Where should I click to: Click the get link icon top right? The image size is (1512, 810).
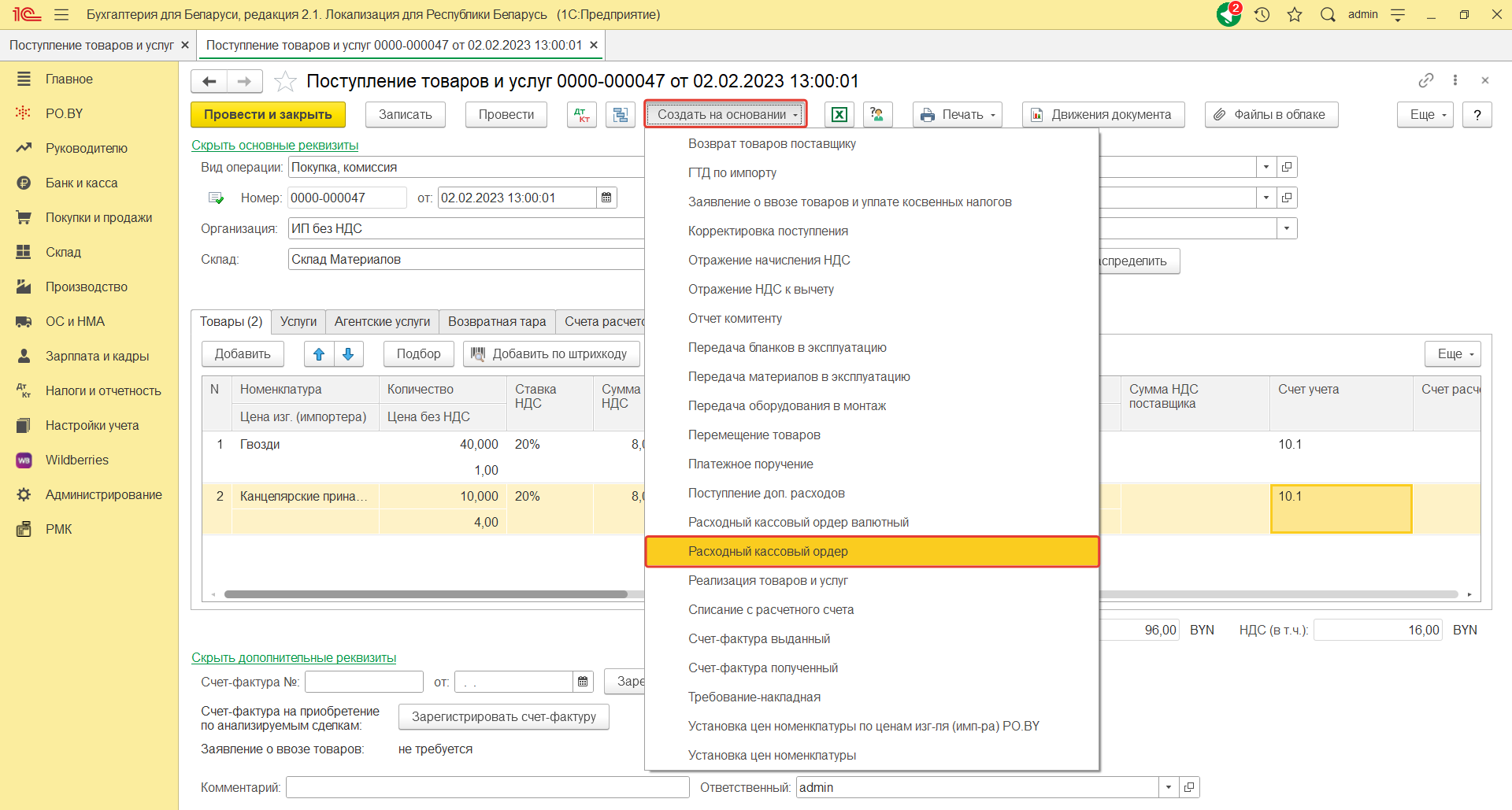tap(1425, 80)
